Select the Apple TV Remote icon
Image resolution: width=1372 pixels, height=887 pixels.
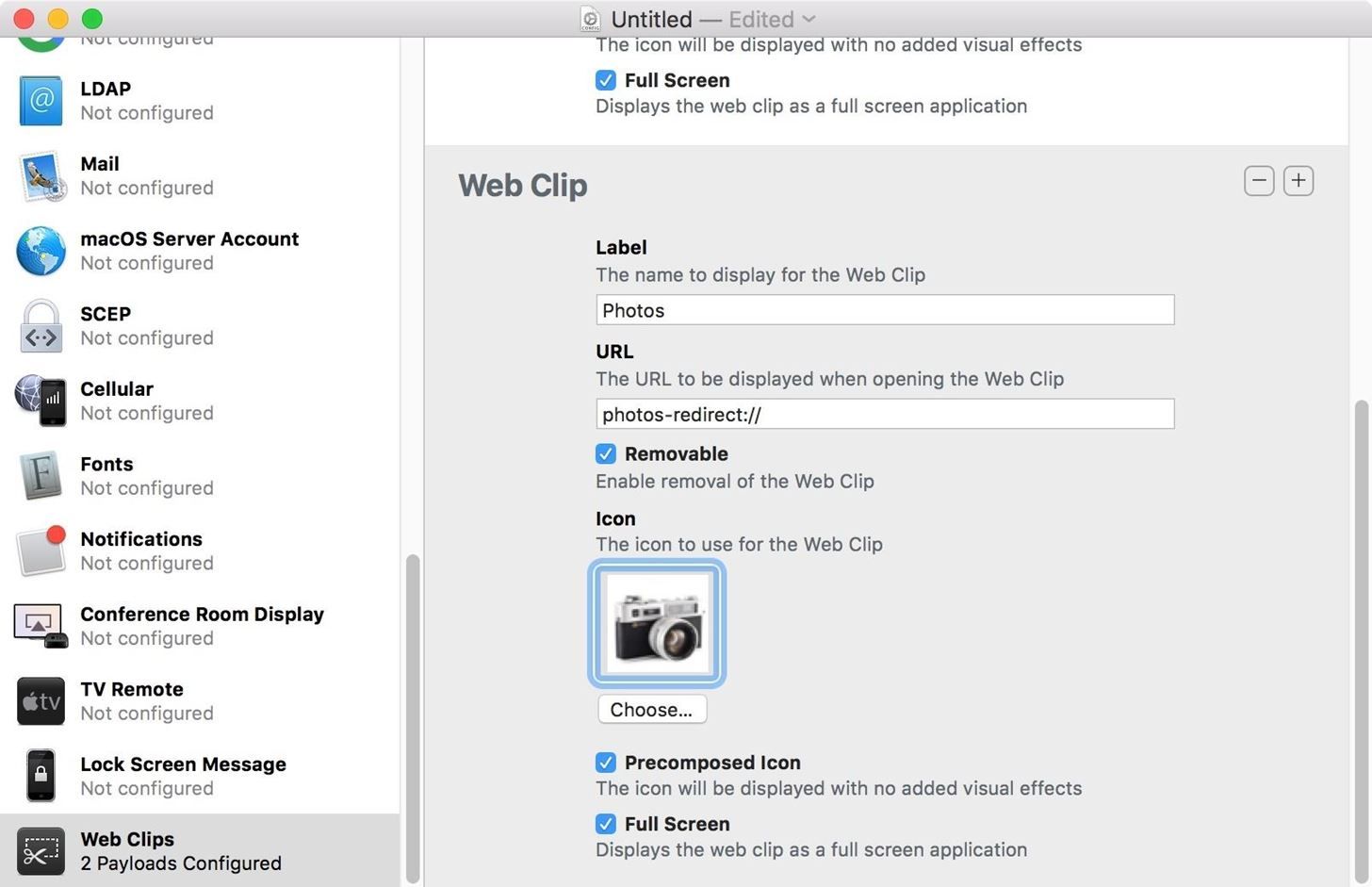pyautogui.click(x=41, y=701)
